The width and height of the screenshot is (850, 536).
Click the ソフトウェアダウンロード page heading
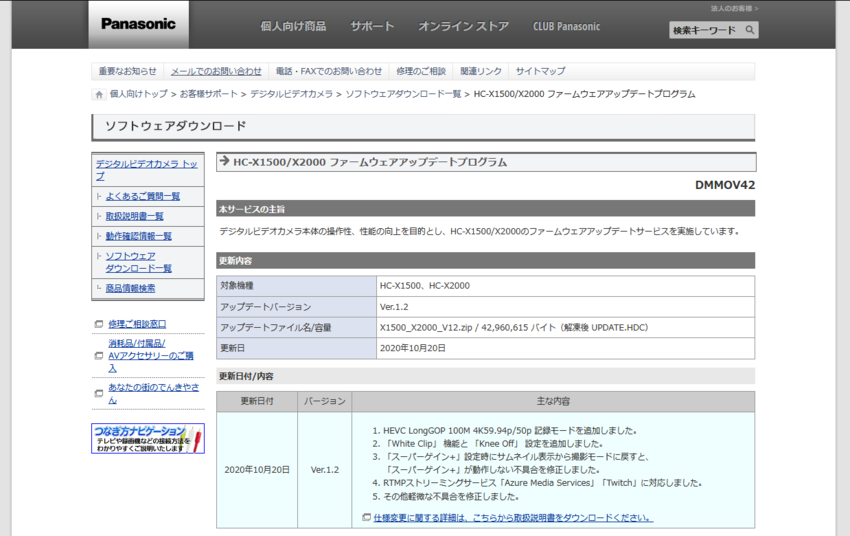(175, 126)
